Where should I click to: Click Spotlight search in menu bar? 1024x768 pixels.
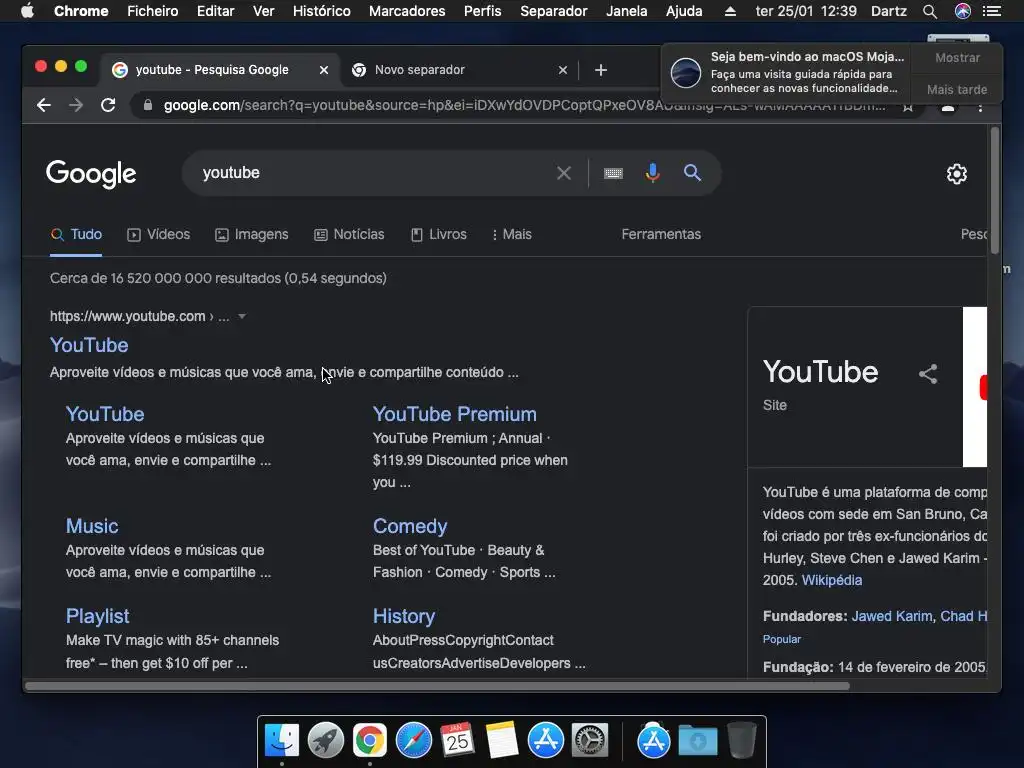coord(930,11)
